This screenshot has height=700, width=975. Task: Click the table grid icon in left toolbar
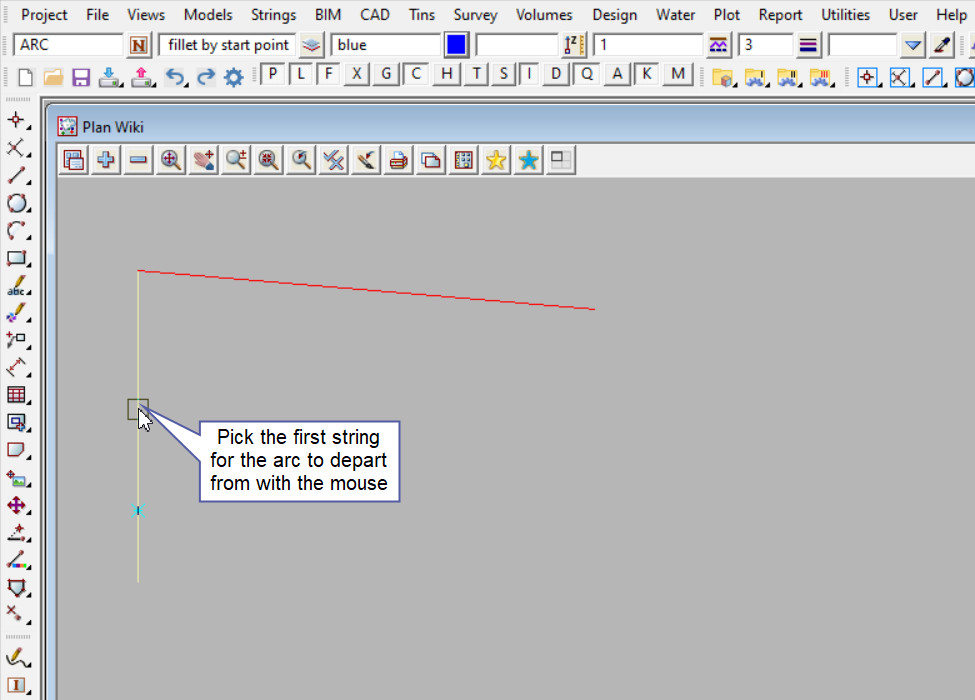coord(17,395)
